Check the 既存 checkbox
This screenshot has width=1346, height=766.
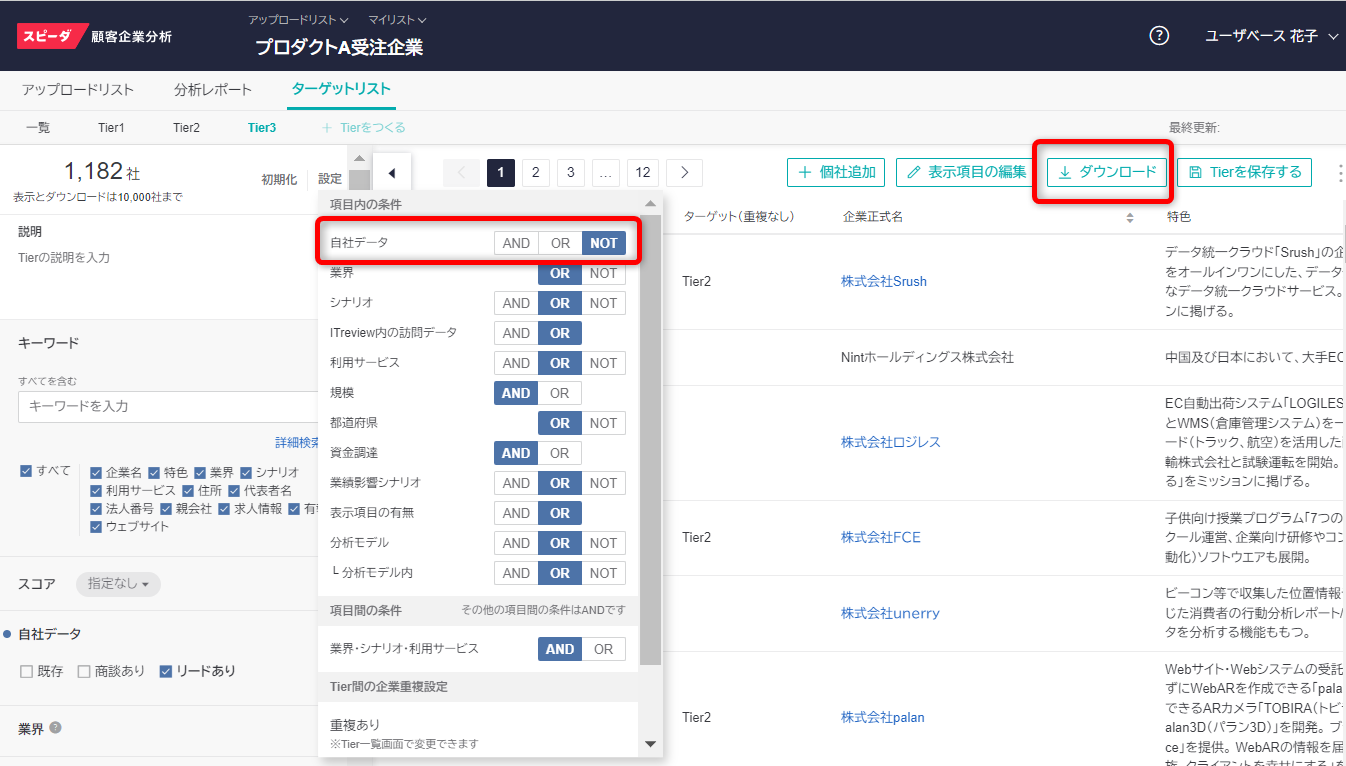click(27, 671)
